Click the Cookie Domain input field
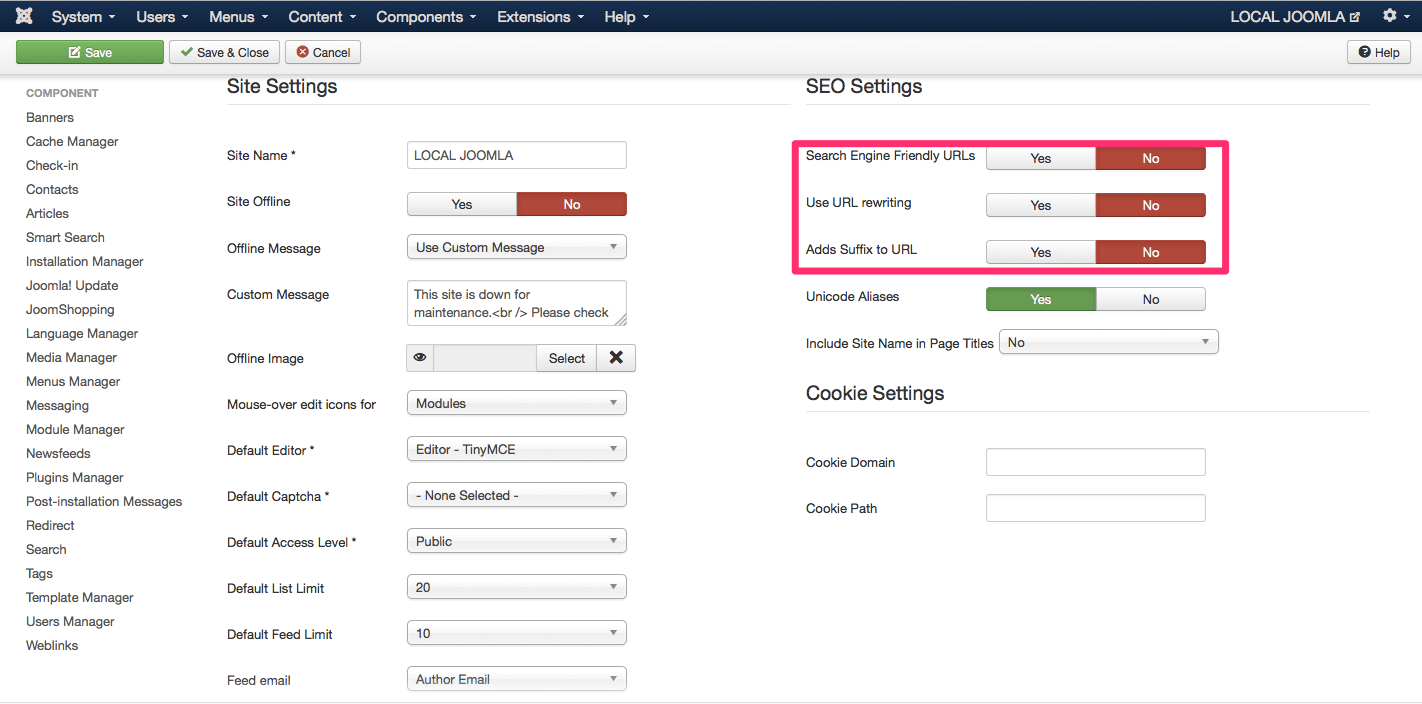This screenshot has width=1422, height=704. pyautogui.click(x=1095, y=462)
